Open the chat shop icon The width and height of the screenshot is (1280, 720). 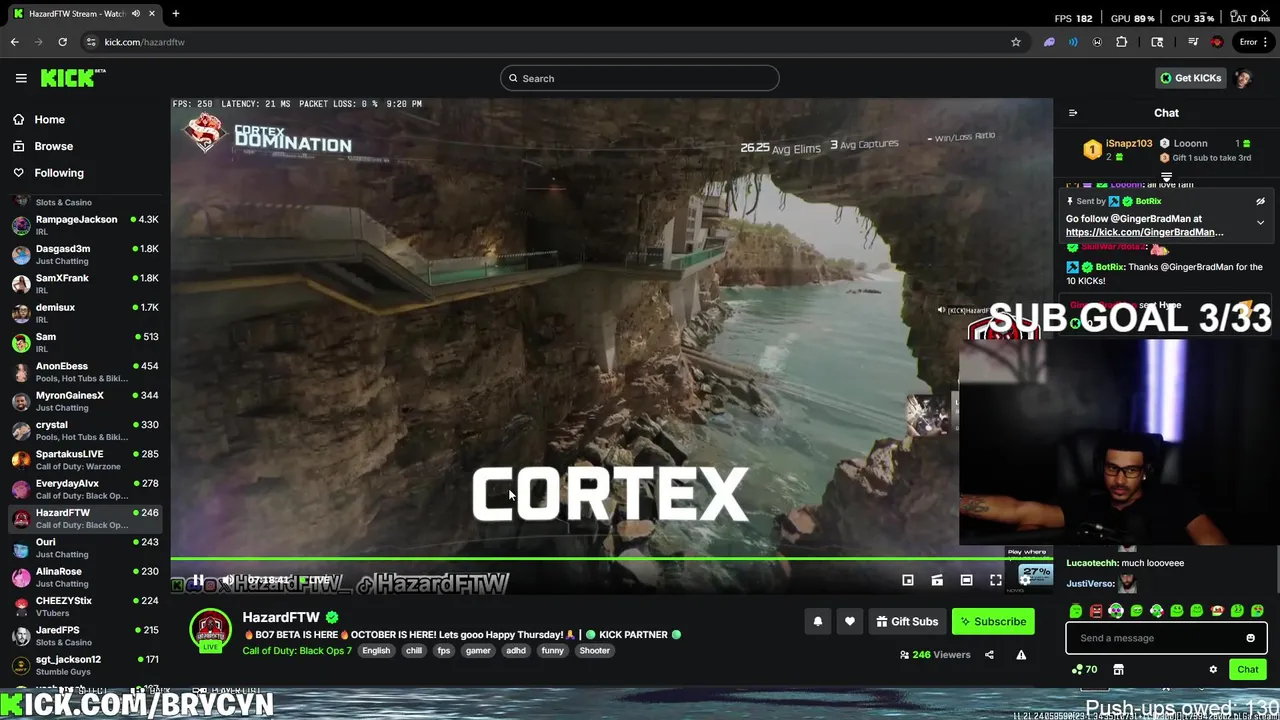click(1119, 670)
